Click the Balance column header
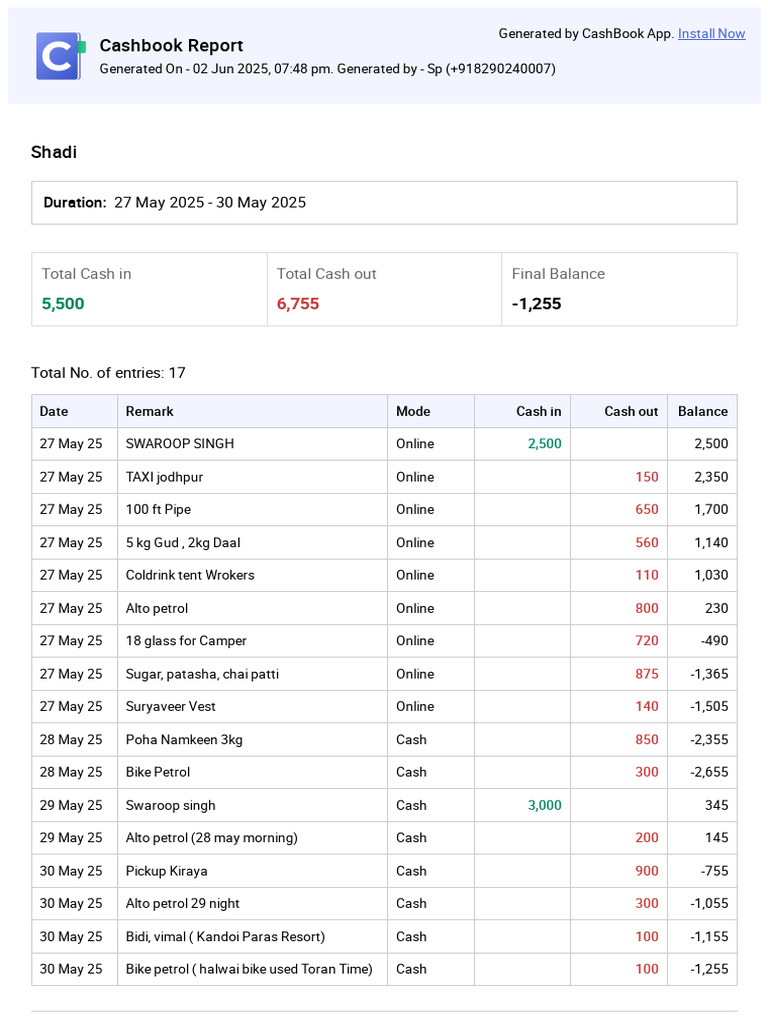Image resolution: width=768 pixels, height=1024 pixels. [703, 411]
